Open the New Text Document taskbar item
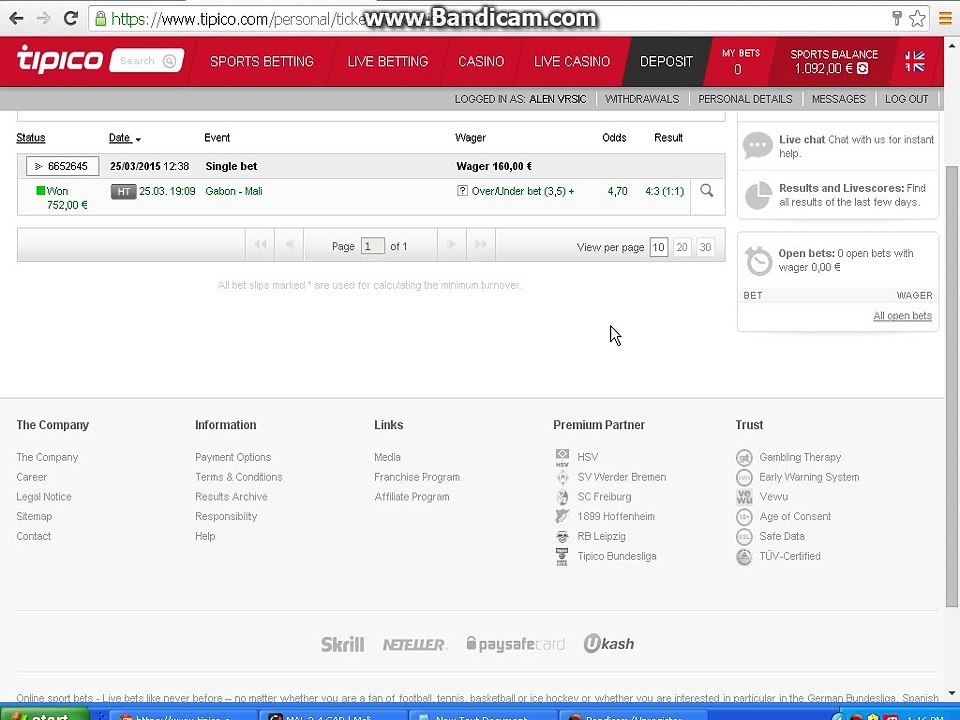The image size is (960, 720). (x=482, y=714)
